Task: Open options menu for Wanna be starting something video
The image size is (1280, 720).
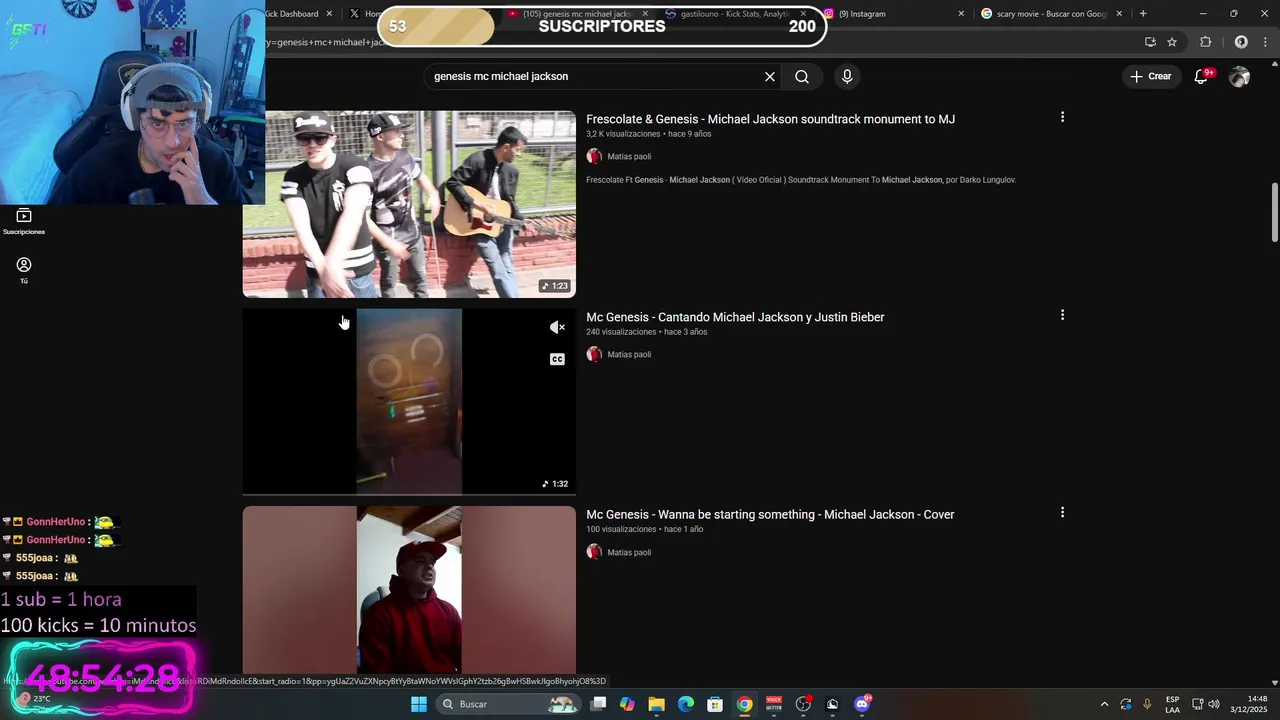Action: [1062, 512]
